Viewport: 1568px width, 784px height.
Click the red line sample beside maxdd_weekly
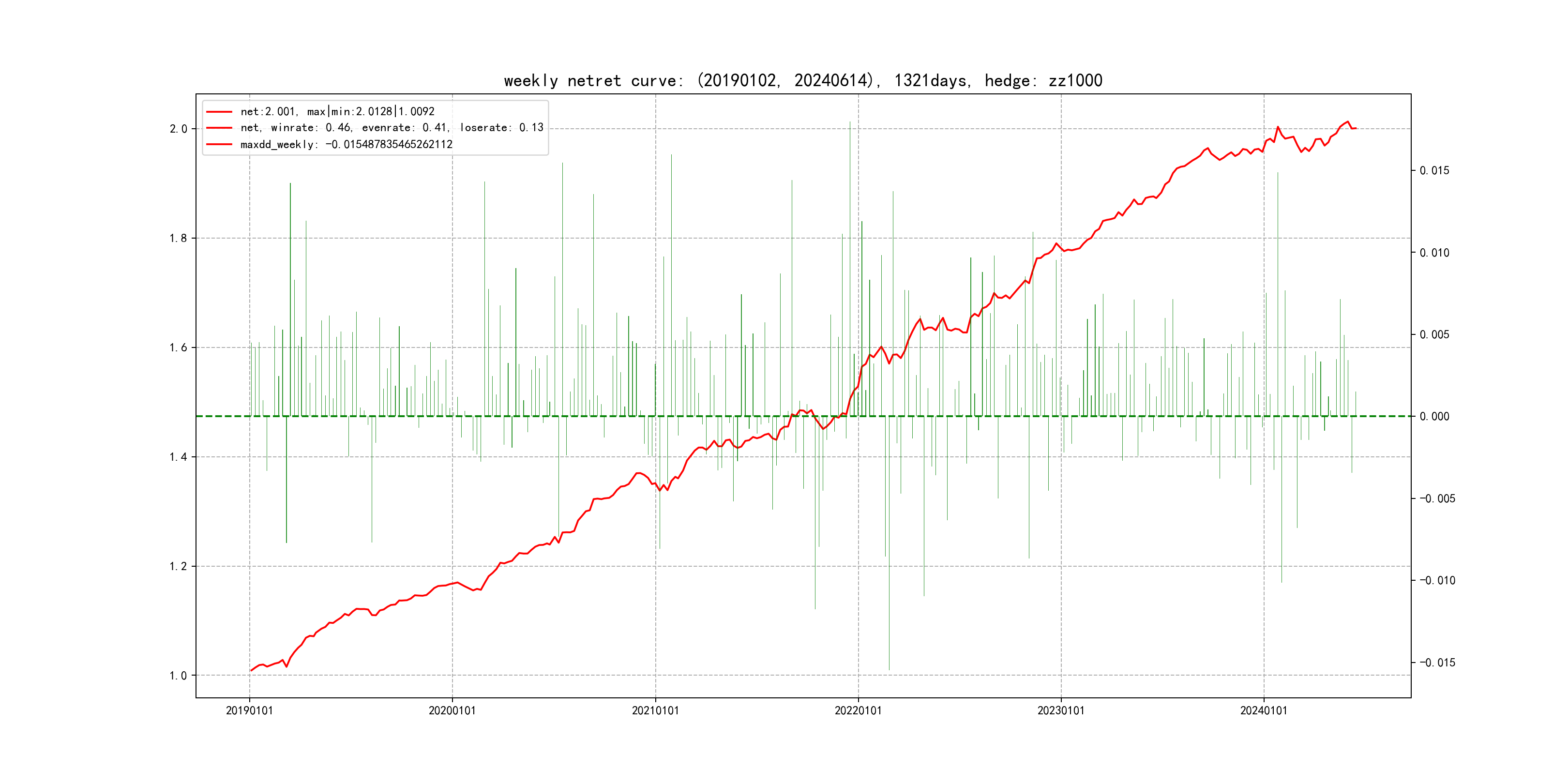[219, 144]
